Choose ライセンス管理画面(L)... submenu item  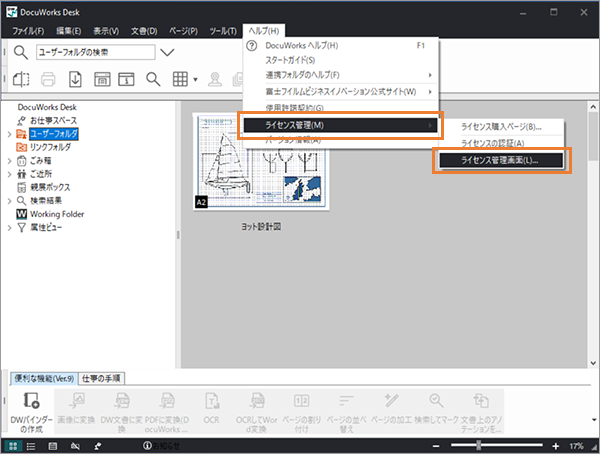click(501, 160)
